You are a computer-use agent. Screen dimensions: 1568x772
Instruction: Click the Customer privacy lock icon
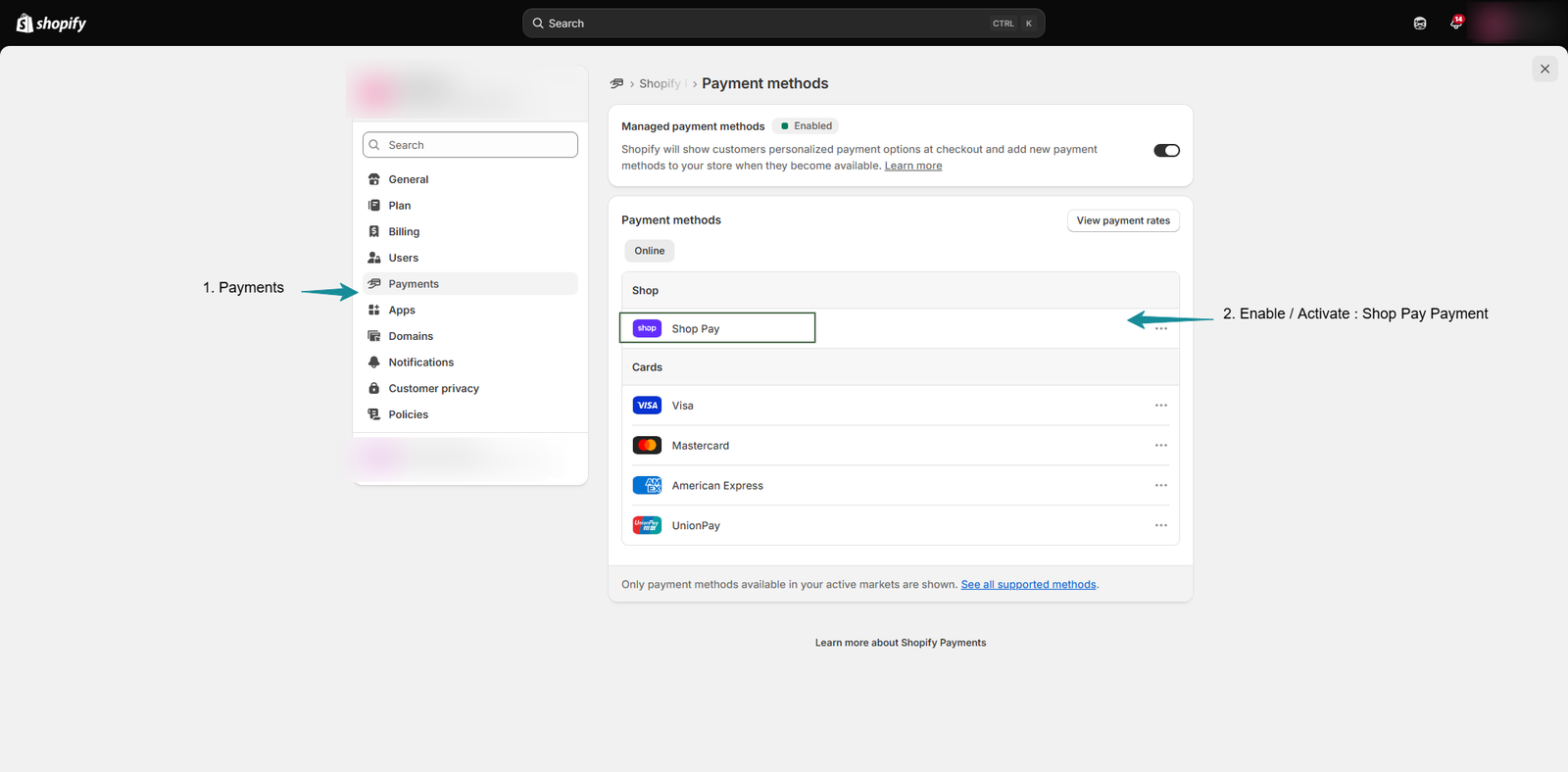coord(373,388)
